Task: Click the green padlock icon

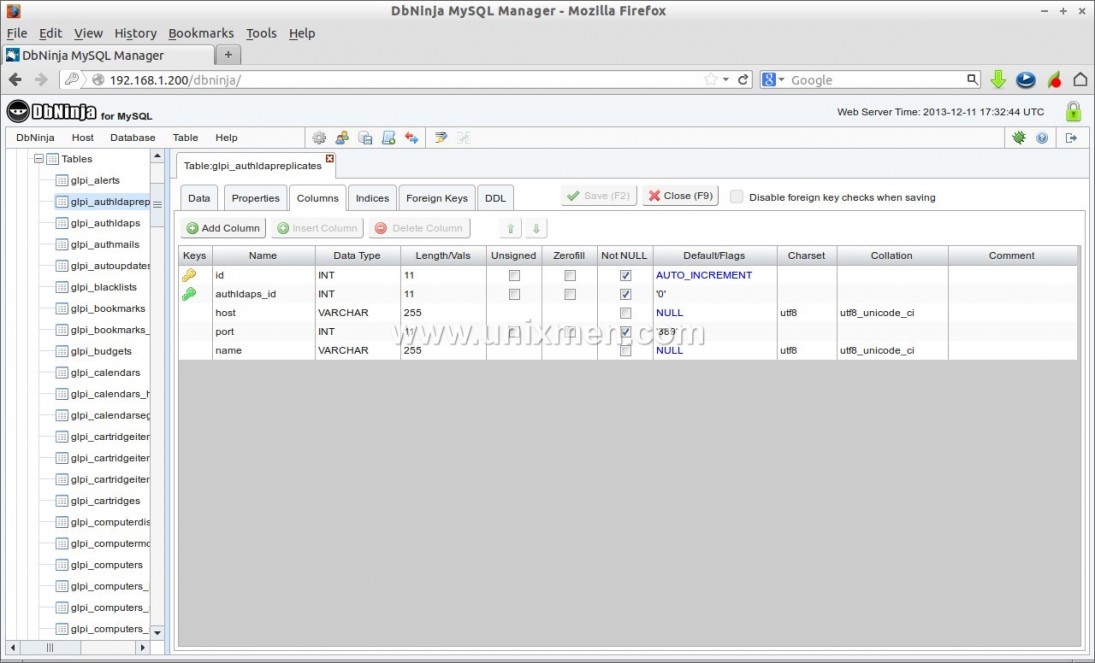Action: tap(1073, 111)
